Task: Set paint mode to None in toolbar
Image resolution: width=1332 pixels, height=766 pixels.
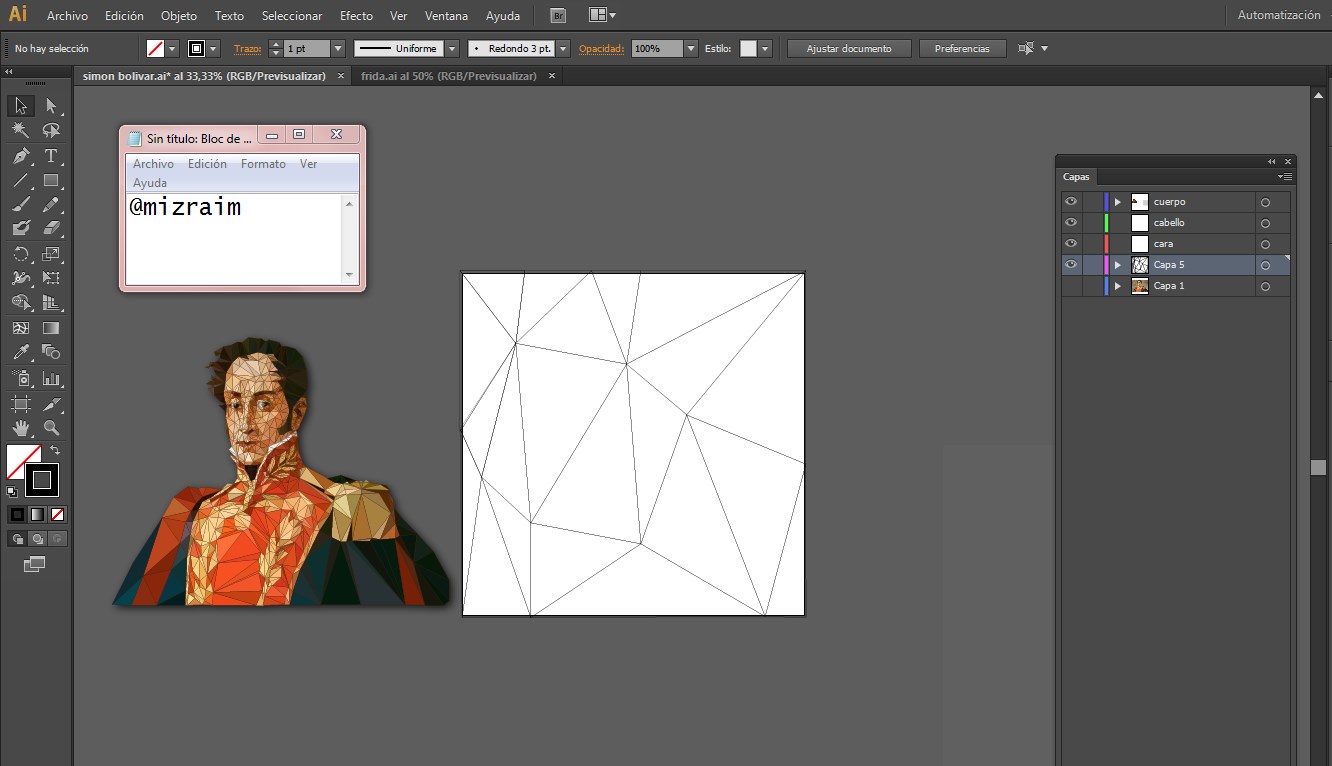Action: [57, 514]
